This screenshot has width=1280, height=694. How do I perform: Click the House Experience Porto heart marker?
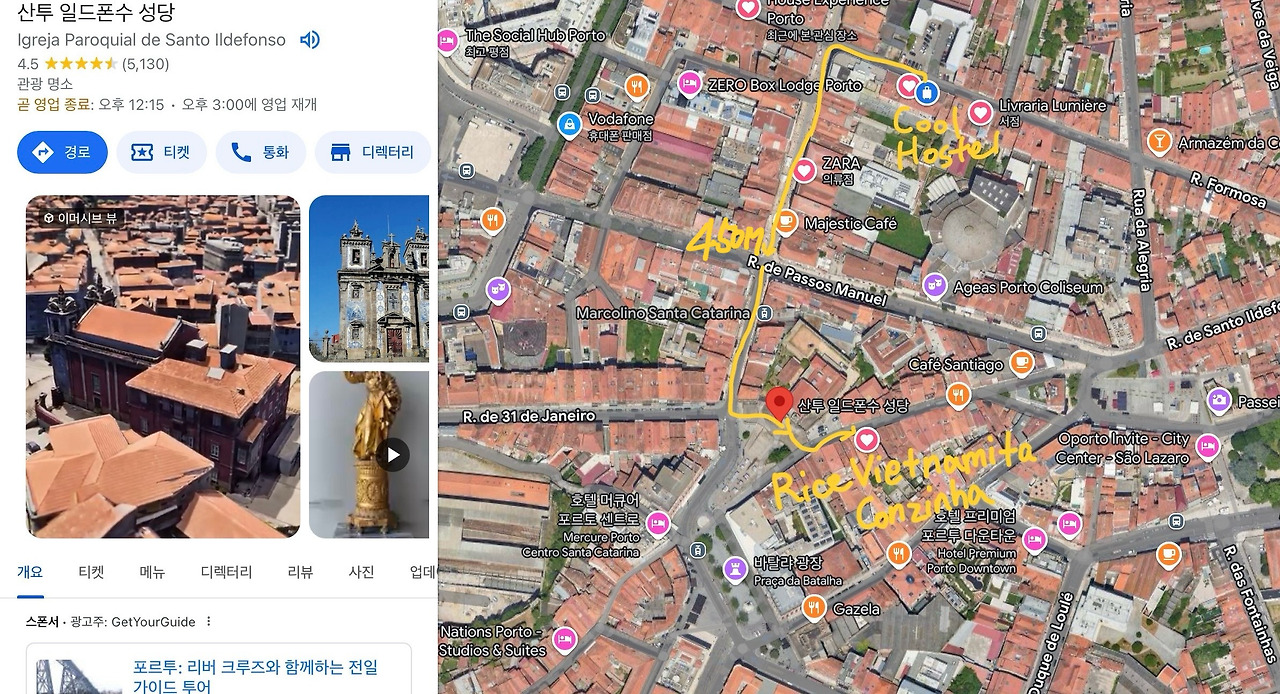point(748,9)
